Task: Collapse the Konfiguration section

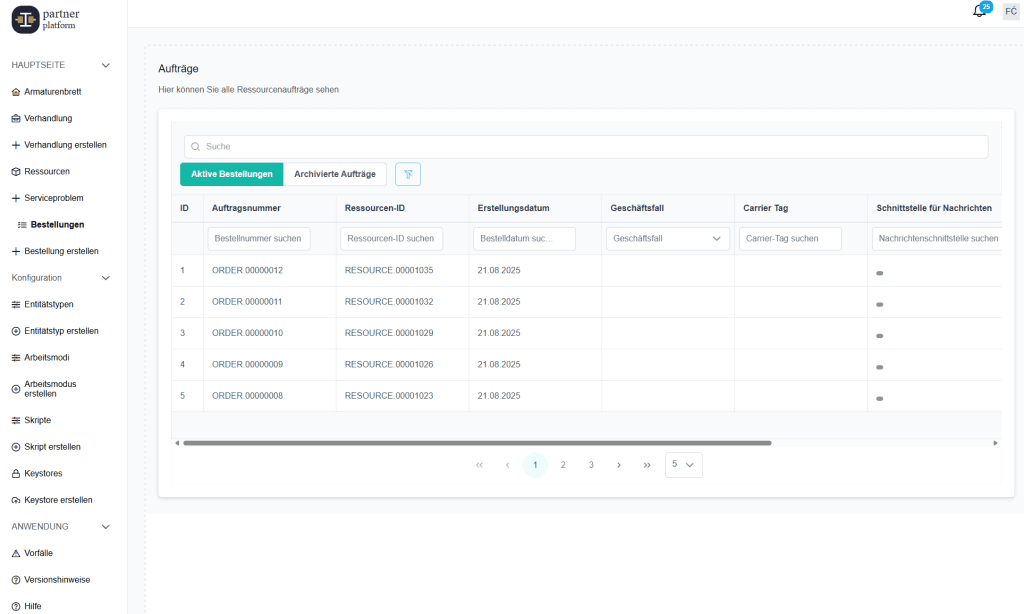Action: [x=106, y=278]
